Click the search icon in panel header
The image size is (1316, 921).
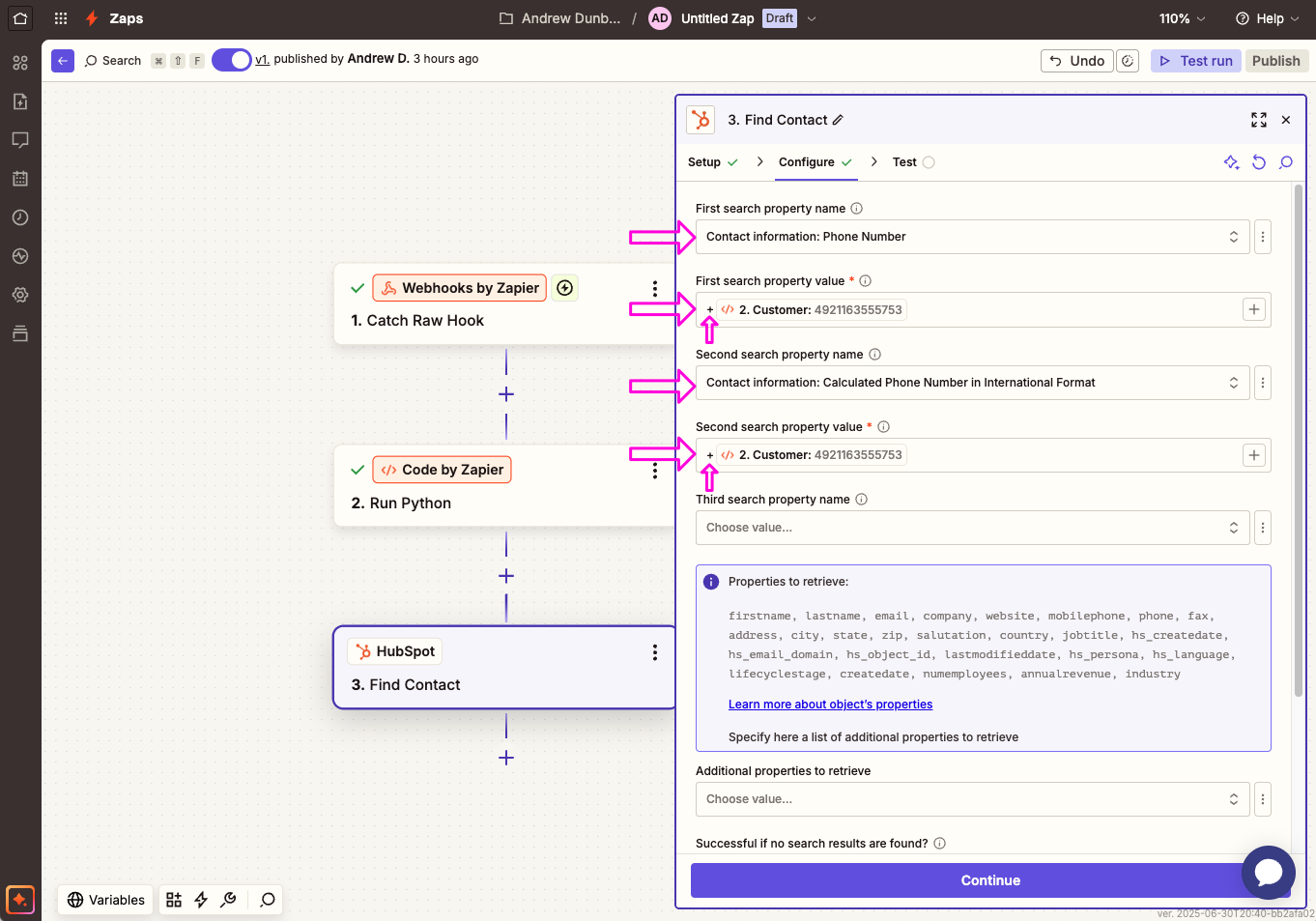coord(1286,162)
